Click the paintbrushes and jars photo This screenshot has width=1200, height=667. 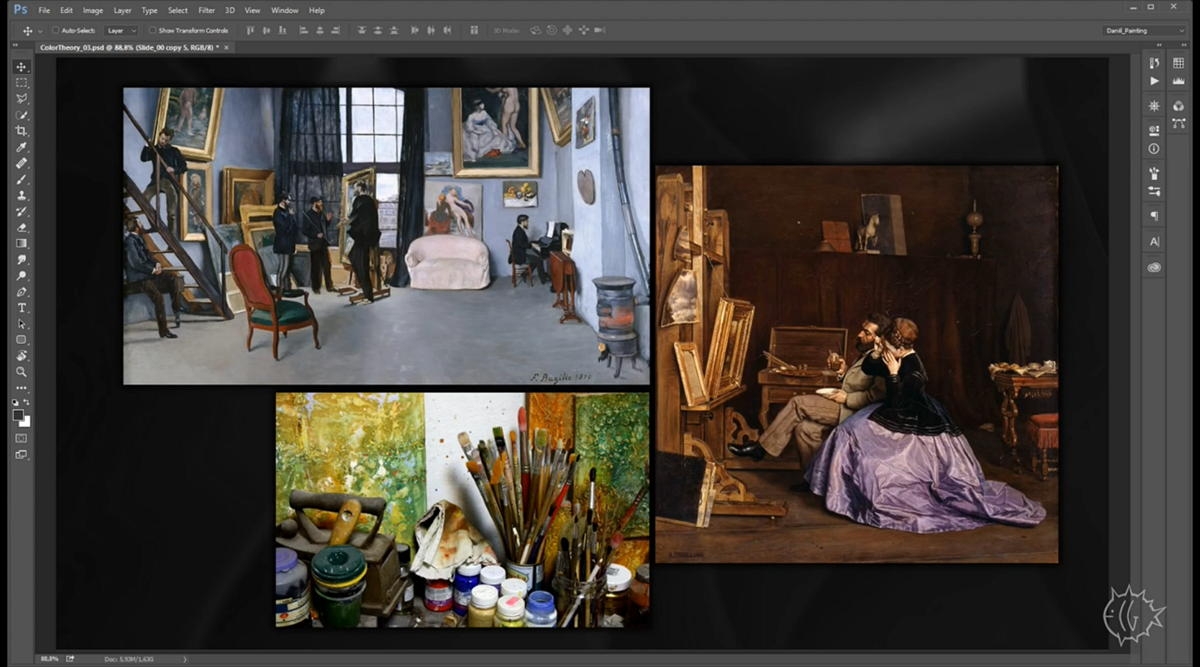pyautogui.click(x=463, y=510)
